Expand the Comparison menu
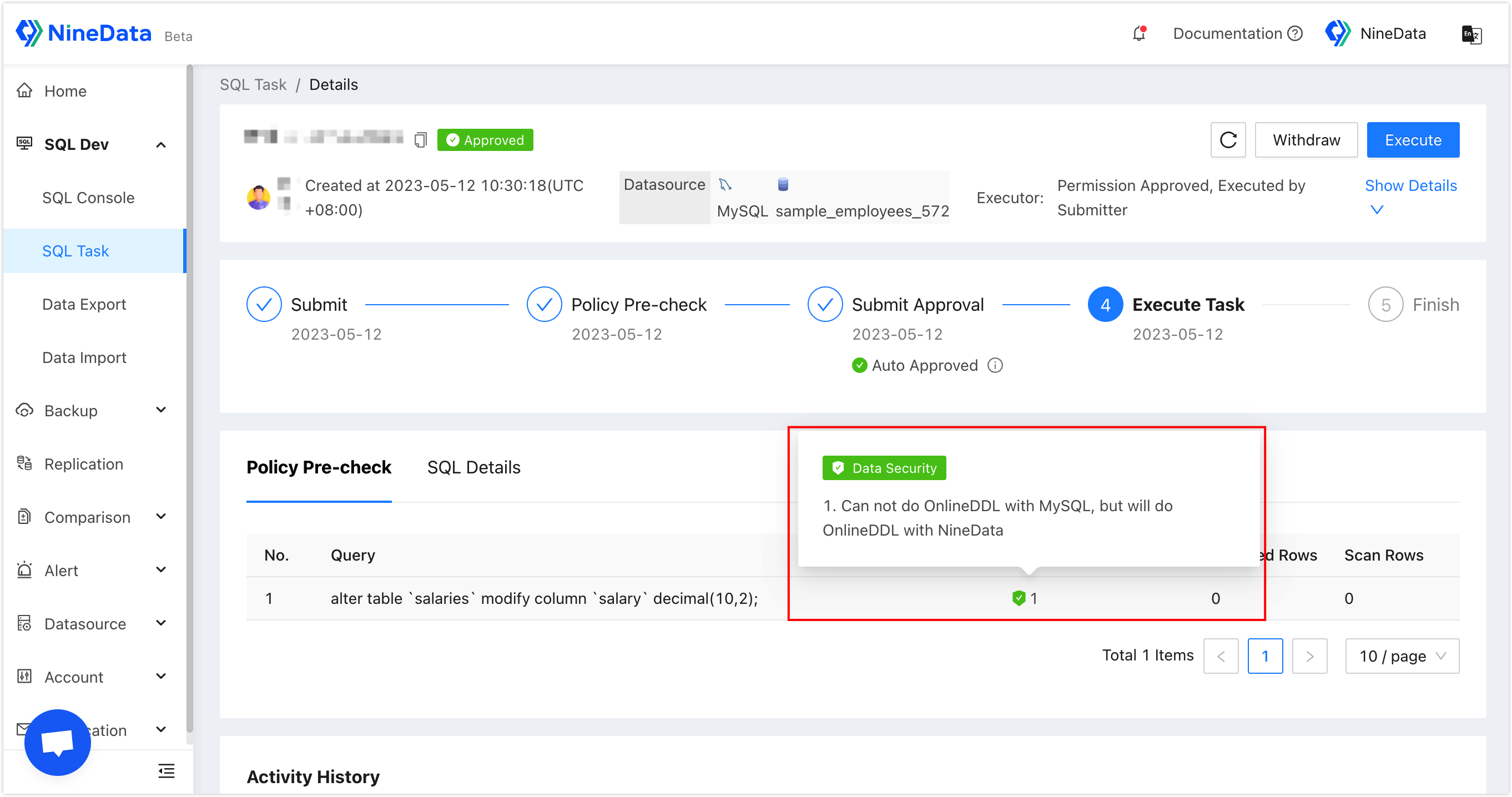 click(x=161, y=517)
